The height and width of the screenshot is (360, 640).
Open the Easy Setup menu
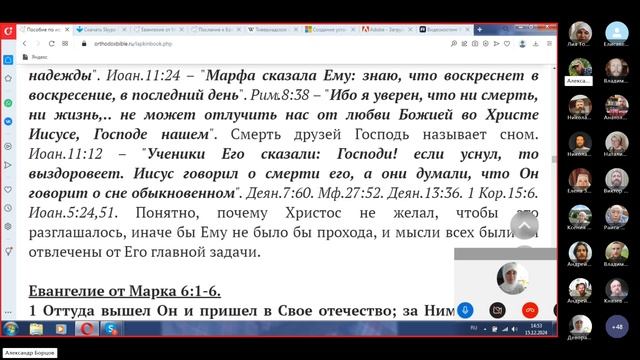pyautogui.click(x=549, y=44)
